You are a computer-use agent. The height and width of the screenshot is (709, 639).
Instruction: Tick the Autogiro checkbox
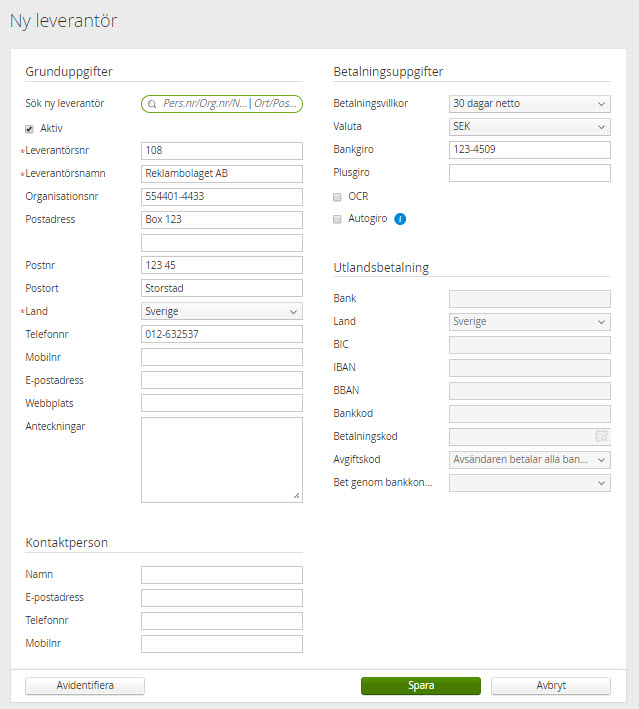point(337,219)
